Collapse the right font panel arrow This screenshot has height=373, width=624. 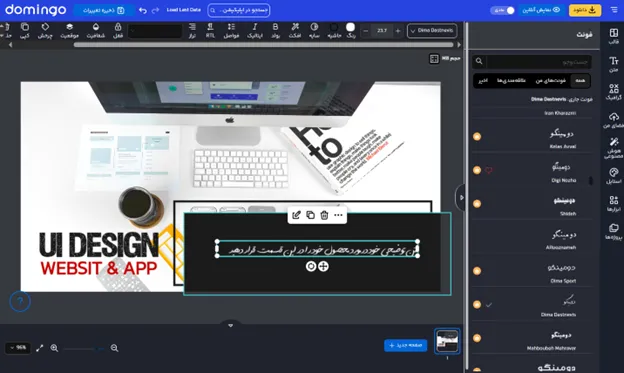pyautogui.click(x=460, y=197)
